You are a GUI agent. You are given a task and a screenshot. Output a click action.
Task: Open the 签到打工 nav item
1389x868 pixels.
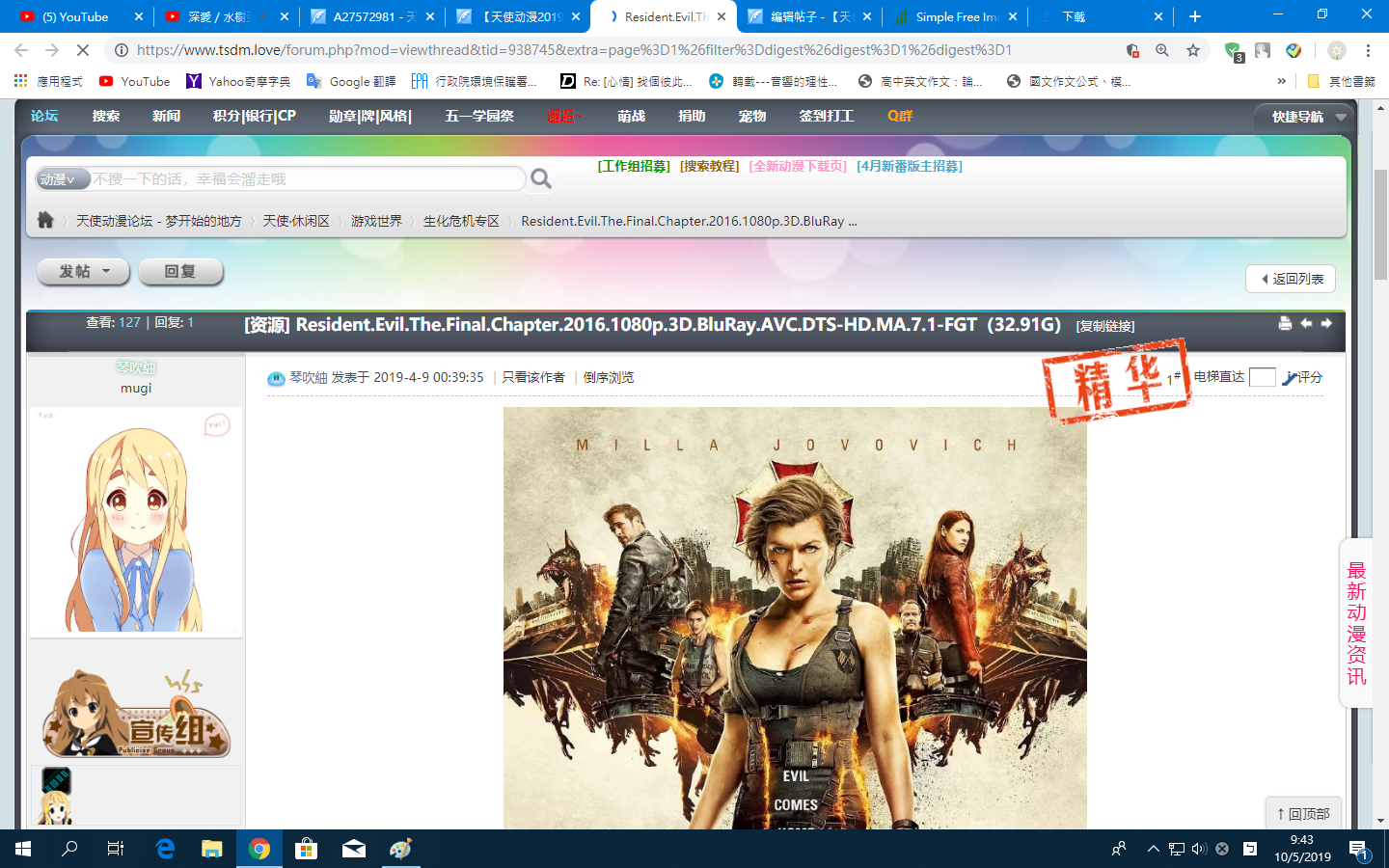827,116
